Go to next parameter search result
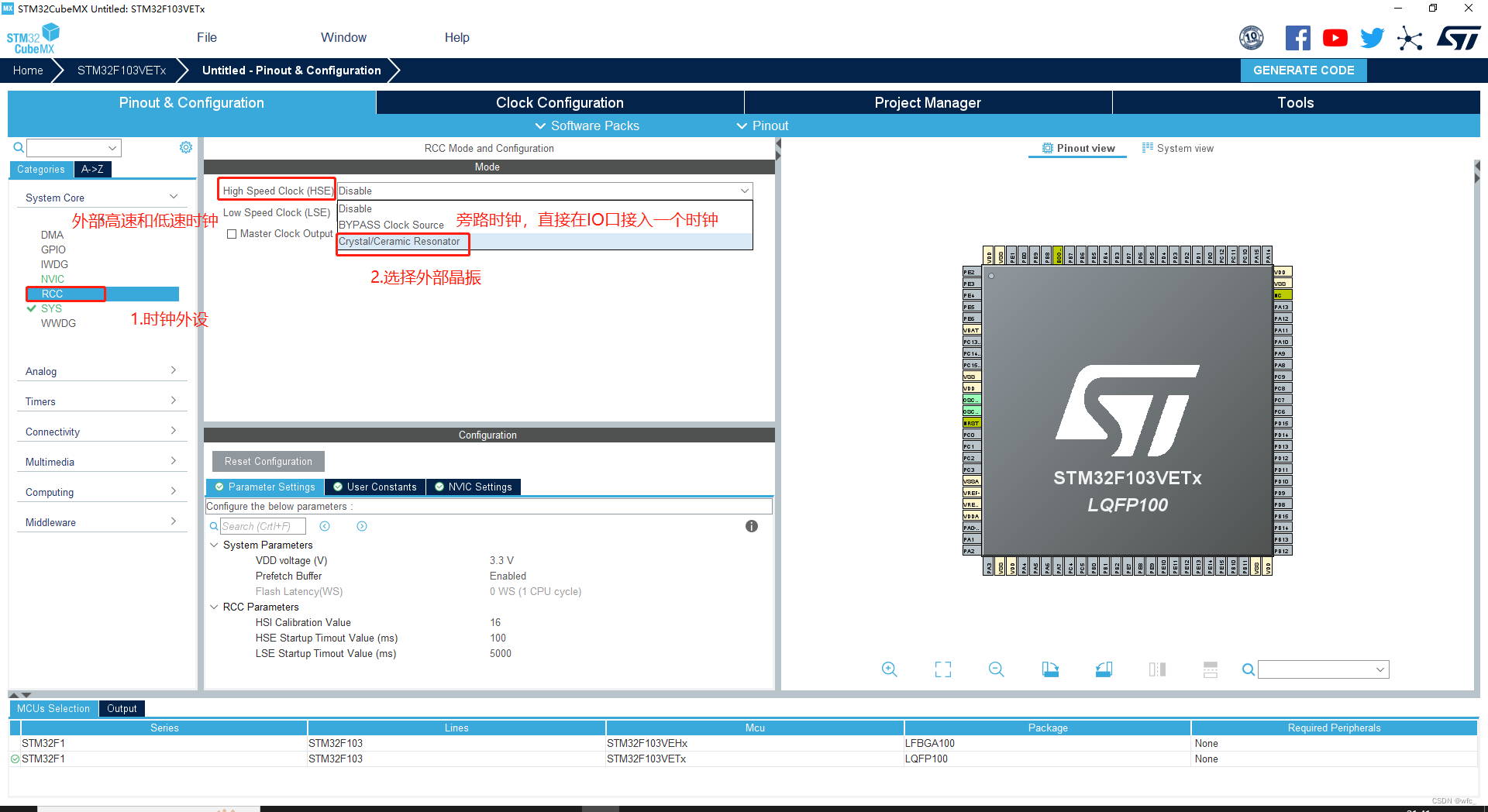The width and height of the screenshot is (1488, 812). point(362,526)
